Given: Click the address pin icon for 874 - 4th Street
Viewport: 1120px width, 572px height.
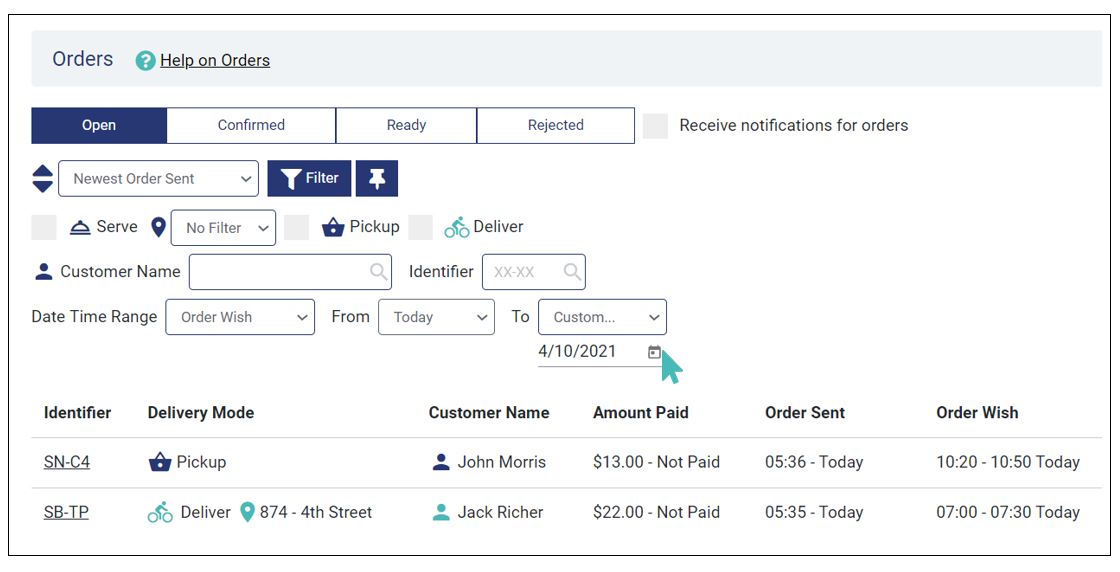Looking at the screenshot, I should point(247,513).
